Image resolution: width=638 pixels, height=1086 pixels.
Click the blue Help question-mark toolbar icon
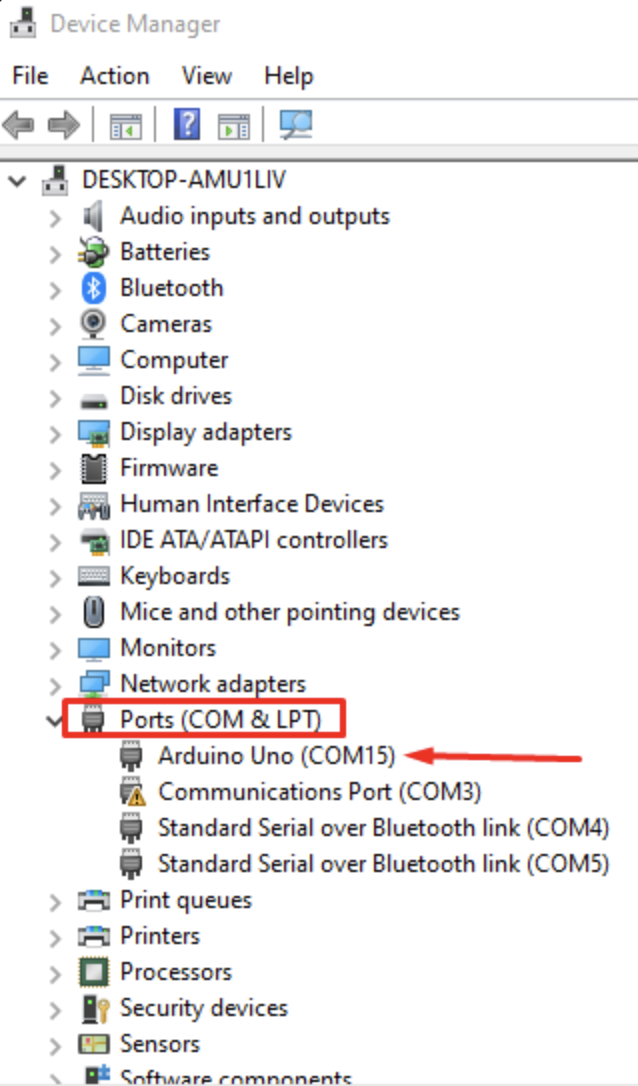(x=187, y=125)
